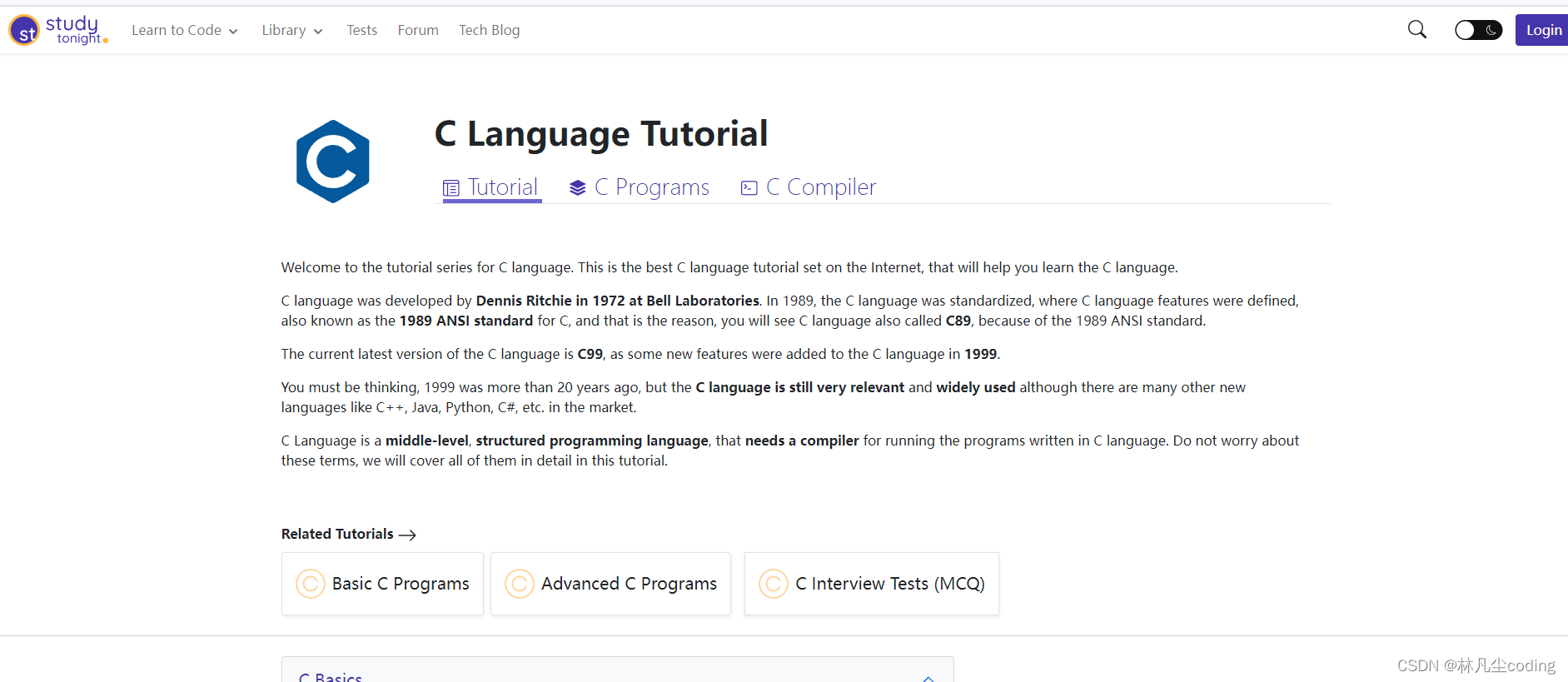Image resolution: width=1568 pixels, height=682 pixels.
Task: Click the C icon on Basic C Programs
Action: pyautogui.click(x=311, y=584)
